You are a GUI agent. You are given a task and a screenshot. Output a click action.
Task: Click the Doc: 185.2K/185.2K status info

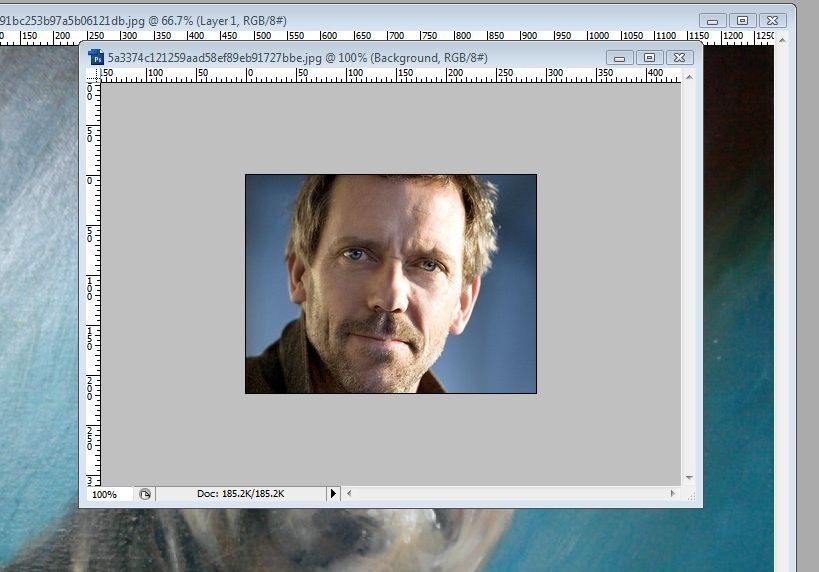pos(241,494)
